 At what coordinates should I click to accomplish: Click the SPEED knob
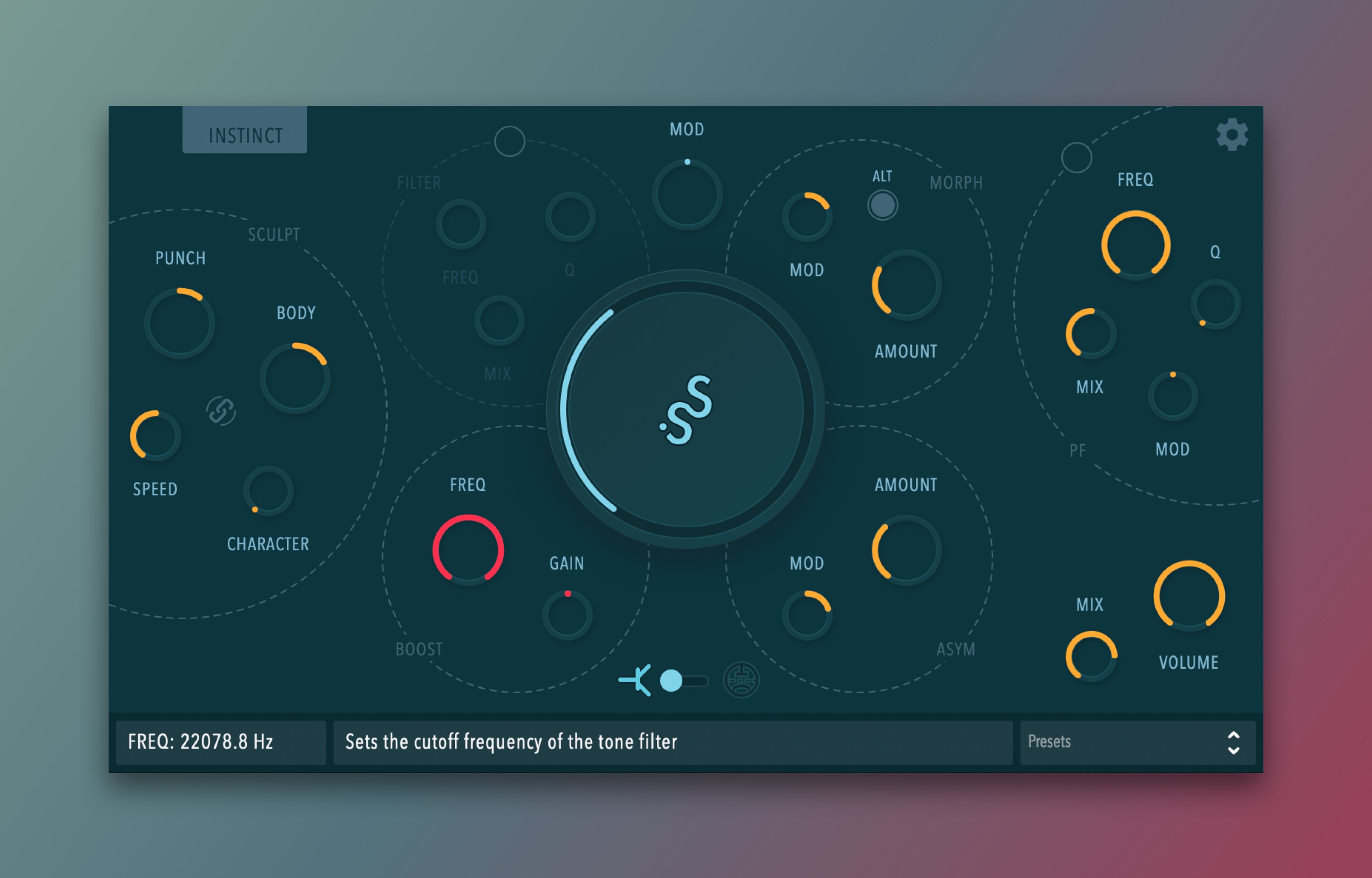click(x=156, y=436)
